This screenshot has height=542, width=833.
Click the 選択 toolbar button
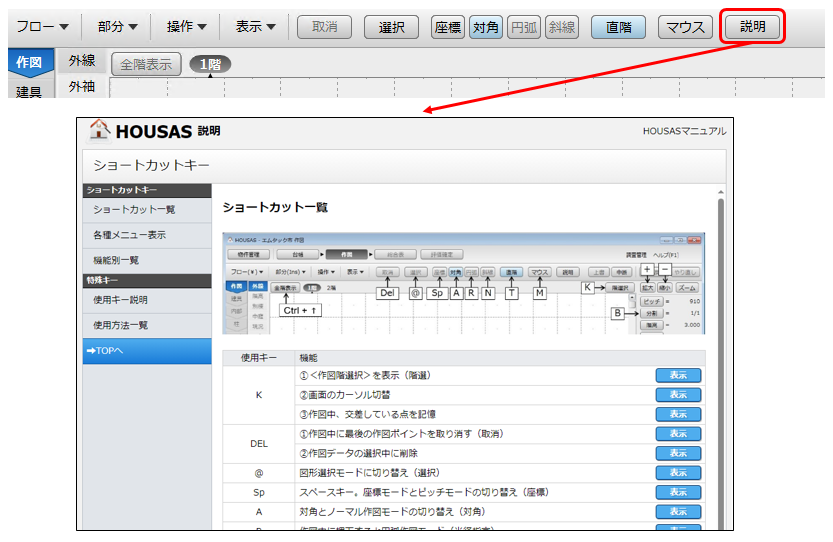[x=392, y=27]
